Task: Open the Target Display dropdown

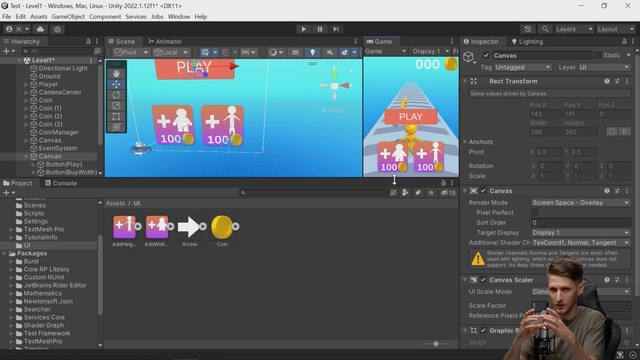Action: (x=580, y=233)
